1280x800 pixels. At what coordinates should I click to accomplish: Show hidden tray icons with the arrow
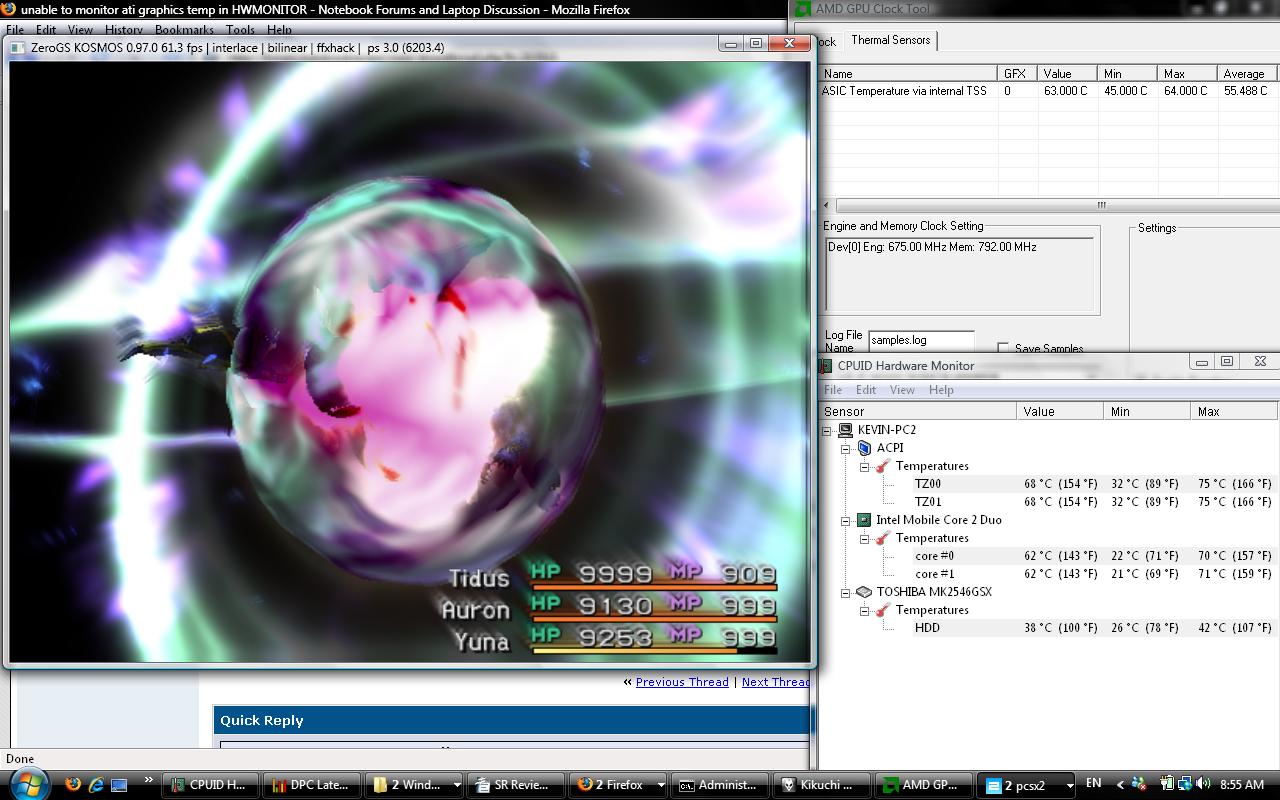pyautogui.click(x=1120, y=785)
